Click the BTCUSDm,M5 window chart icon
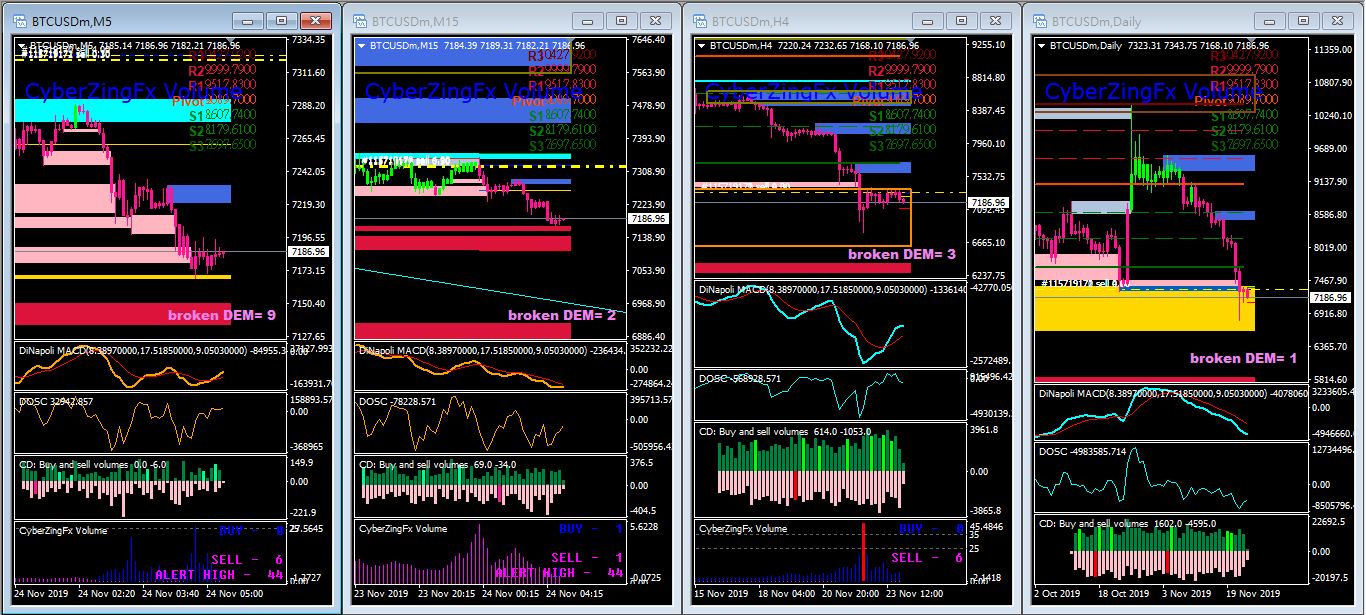Viewport: 1366px width, 615px height. point(21,20)
